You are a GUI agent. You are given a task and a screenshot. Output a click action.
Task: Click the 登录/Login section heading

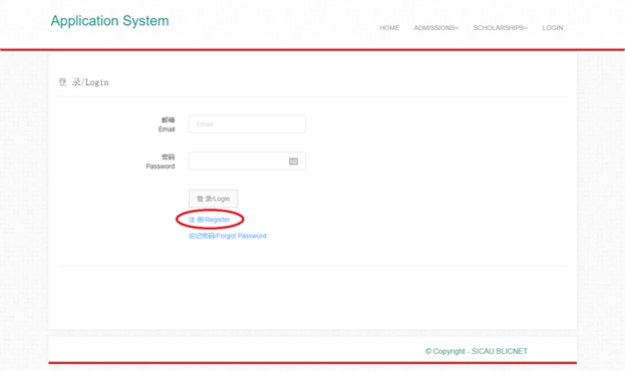[x=84, y=82]
